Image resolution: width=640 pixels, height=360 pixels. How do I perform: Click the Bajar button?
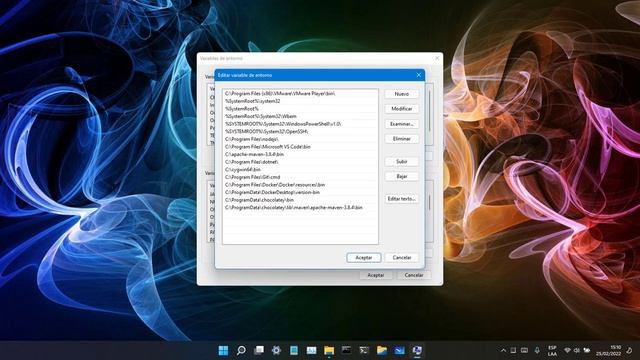point(402,176)
